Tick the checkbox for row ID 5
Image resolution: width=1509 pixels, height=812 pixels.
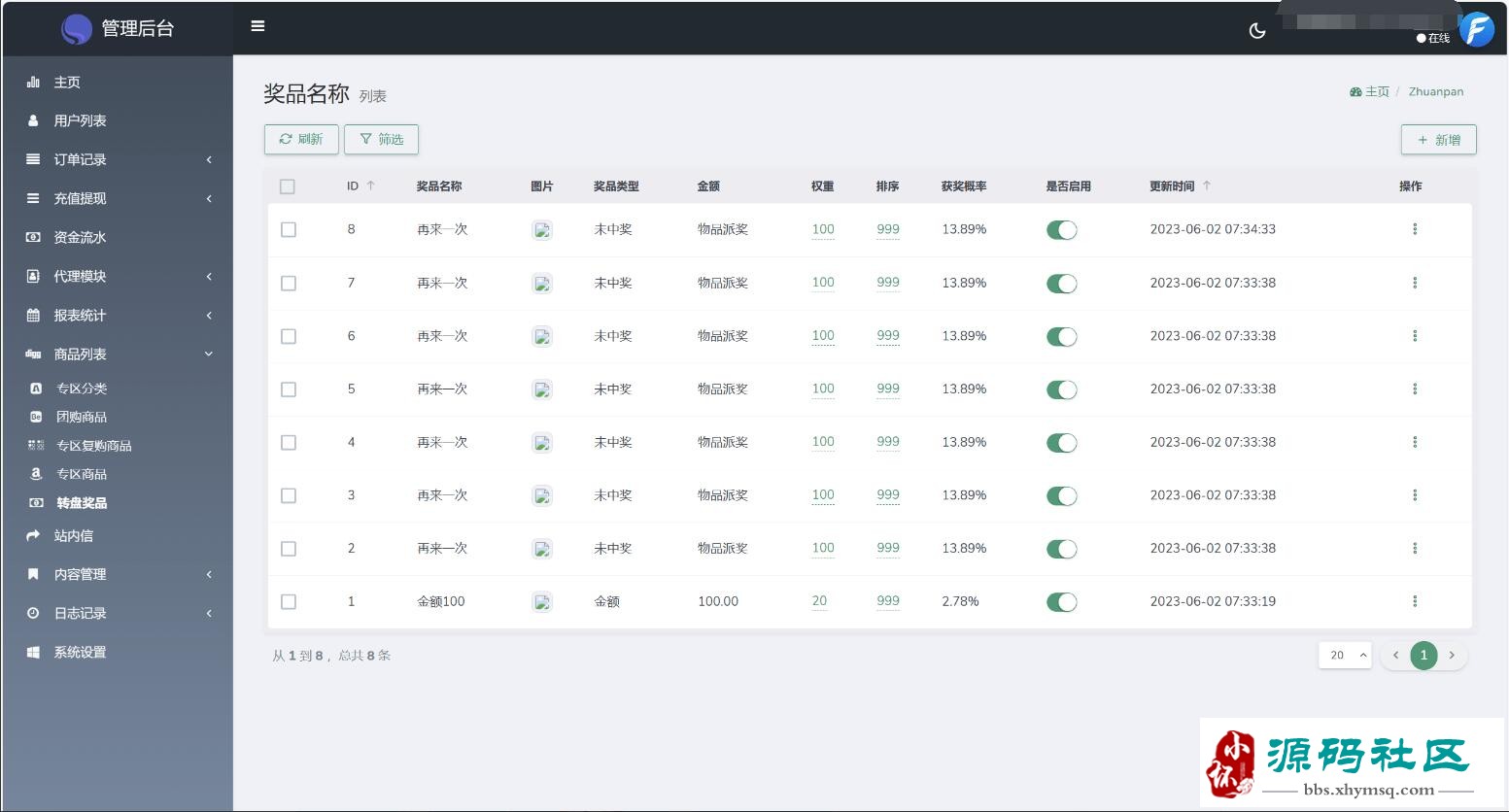pos(289,389)
